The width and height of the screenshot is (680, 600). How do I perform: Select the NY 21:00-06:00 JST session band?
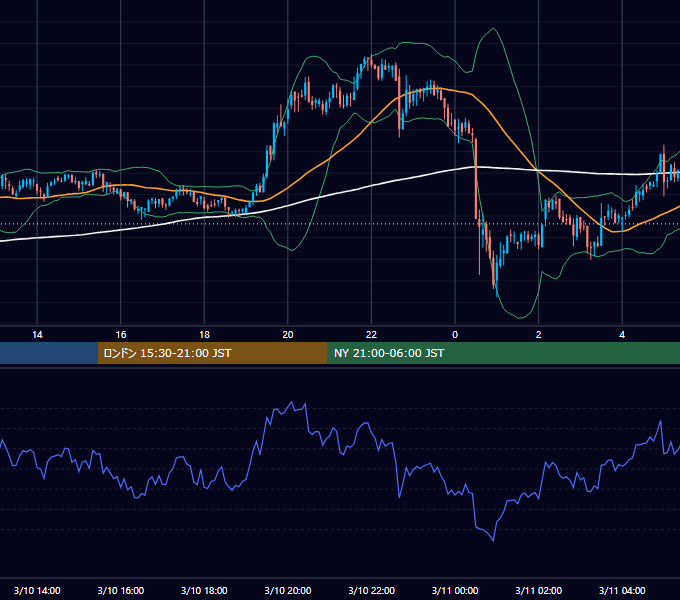[503, 353]
